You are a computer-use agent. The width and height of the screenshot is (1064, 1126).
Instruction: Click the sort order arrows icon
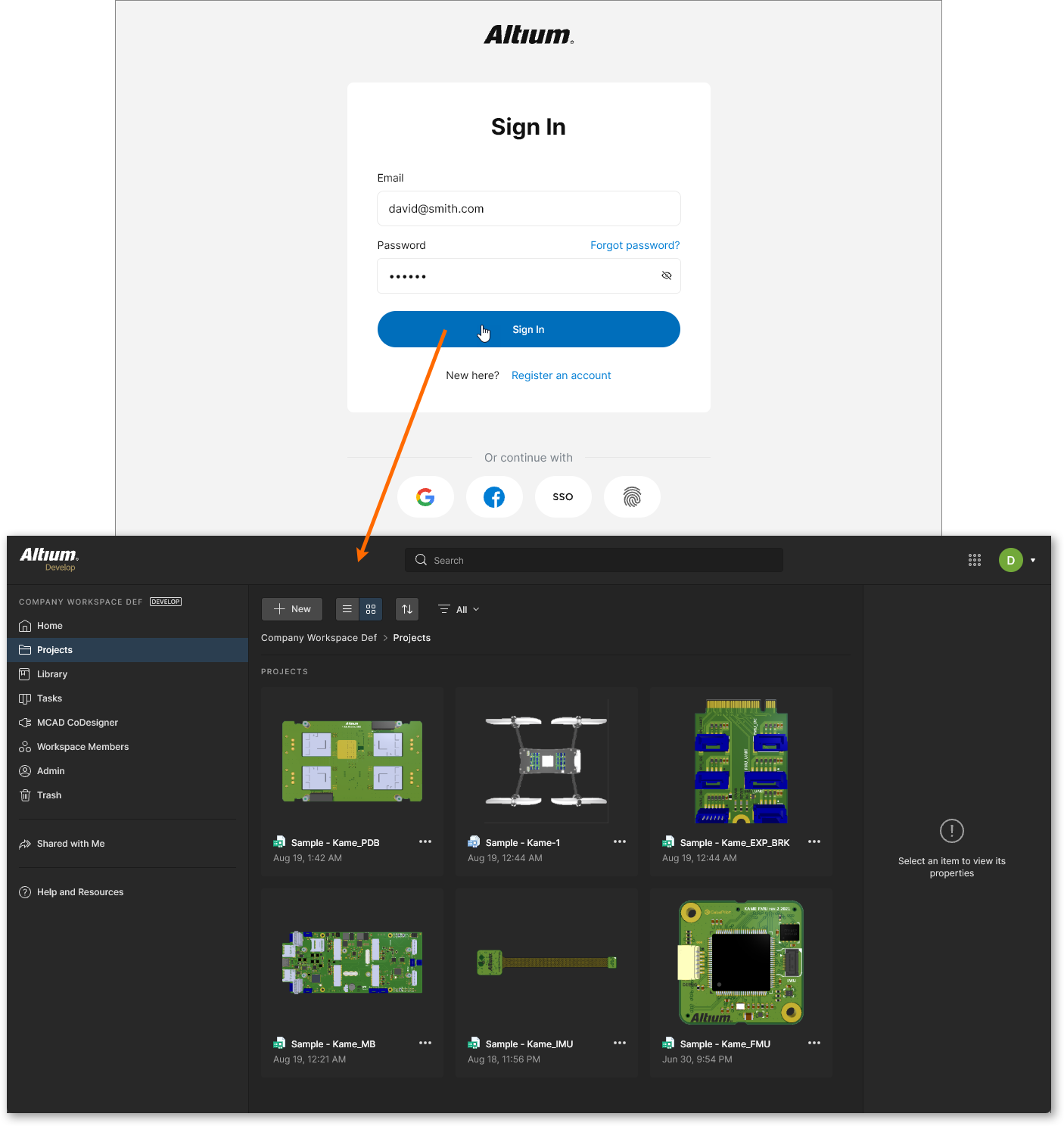pos(407,609)
